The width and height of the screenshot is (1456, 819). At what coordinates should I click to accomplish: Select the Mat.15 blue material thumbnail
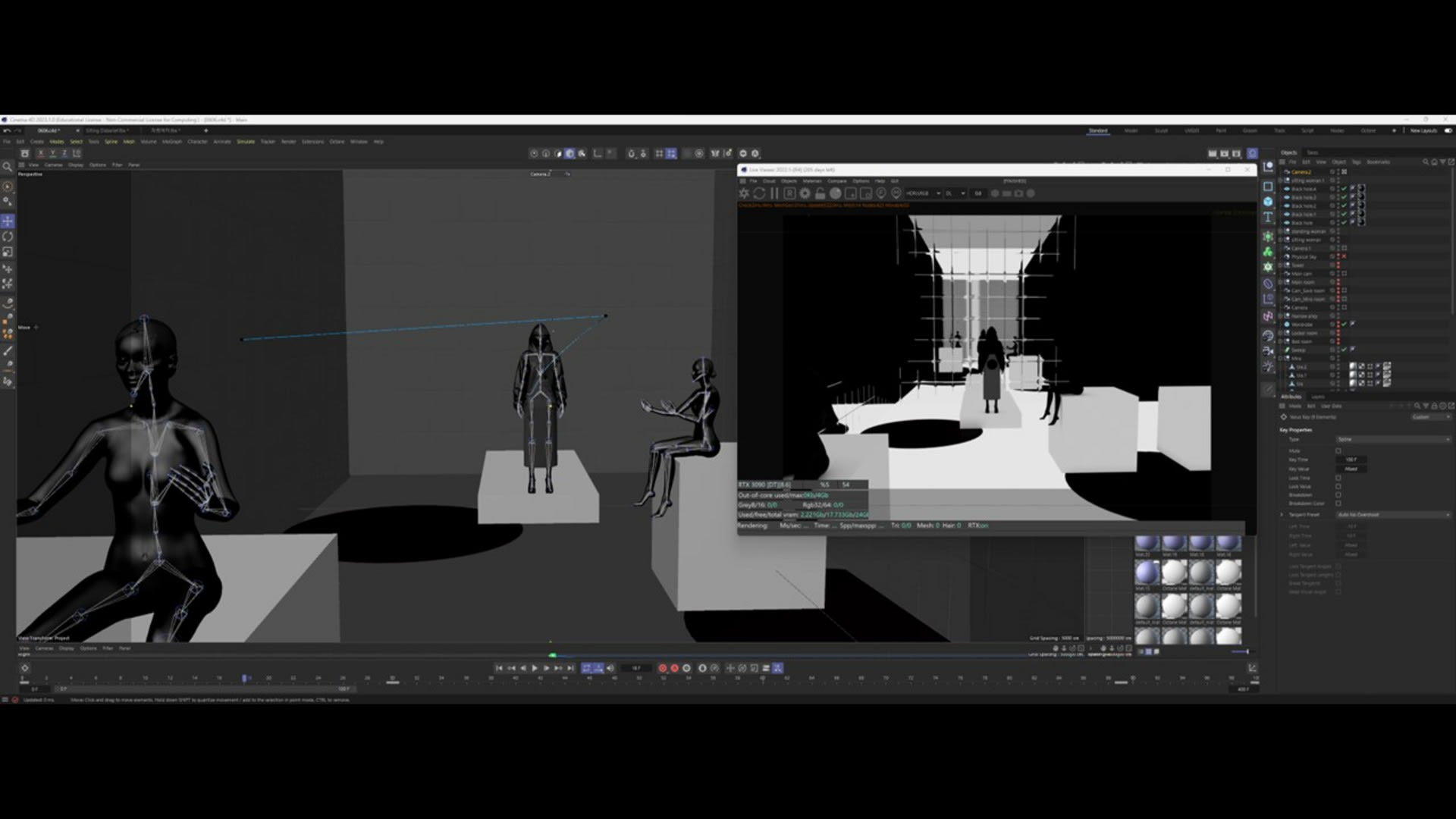pyautogui.click(x=1147, y=573)
